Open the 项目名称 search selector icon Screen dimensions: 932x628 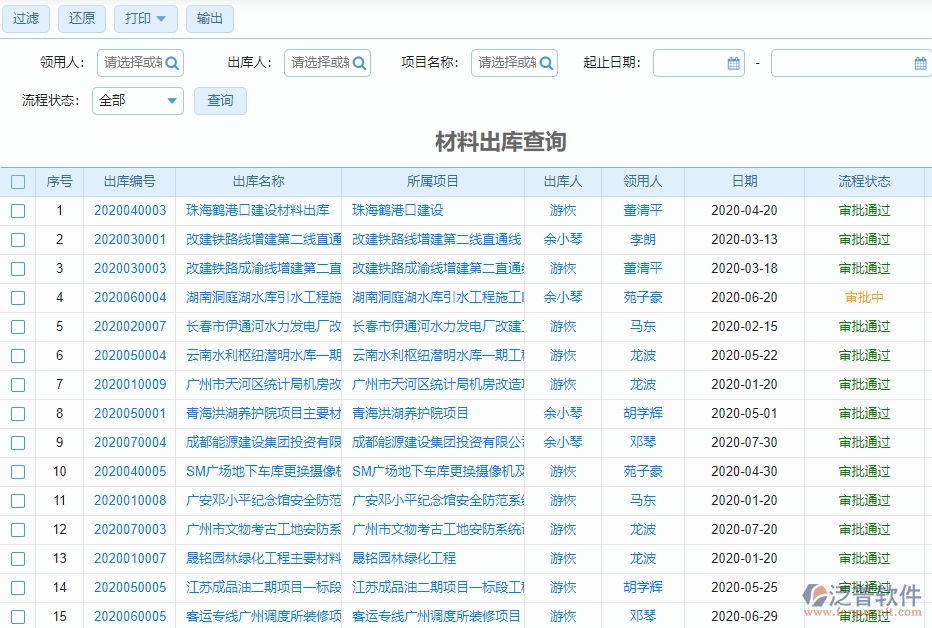tap(545, 62)
